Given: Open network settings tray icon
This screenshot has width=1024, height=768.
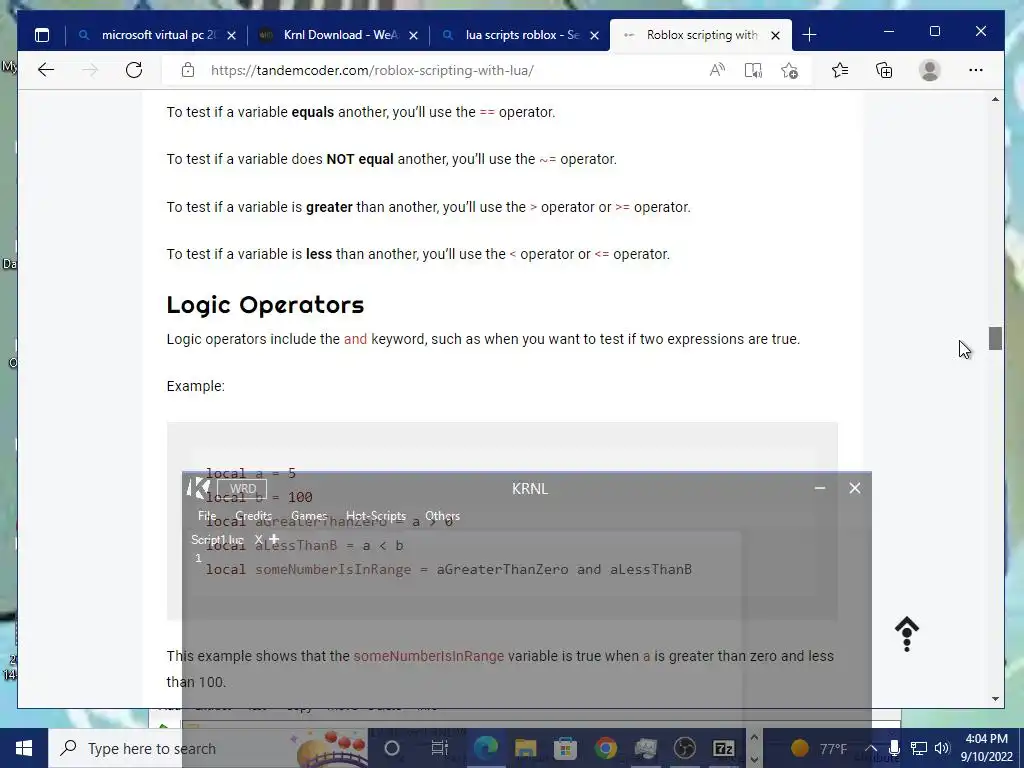Looking at the screenshot, I should point(918,748).
